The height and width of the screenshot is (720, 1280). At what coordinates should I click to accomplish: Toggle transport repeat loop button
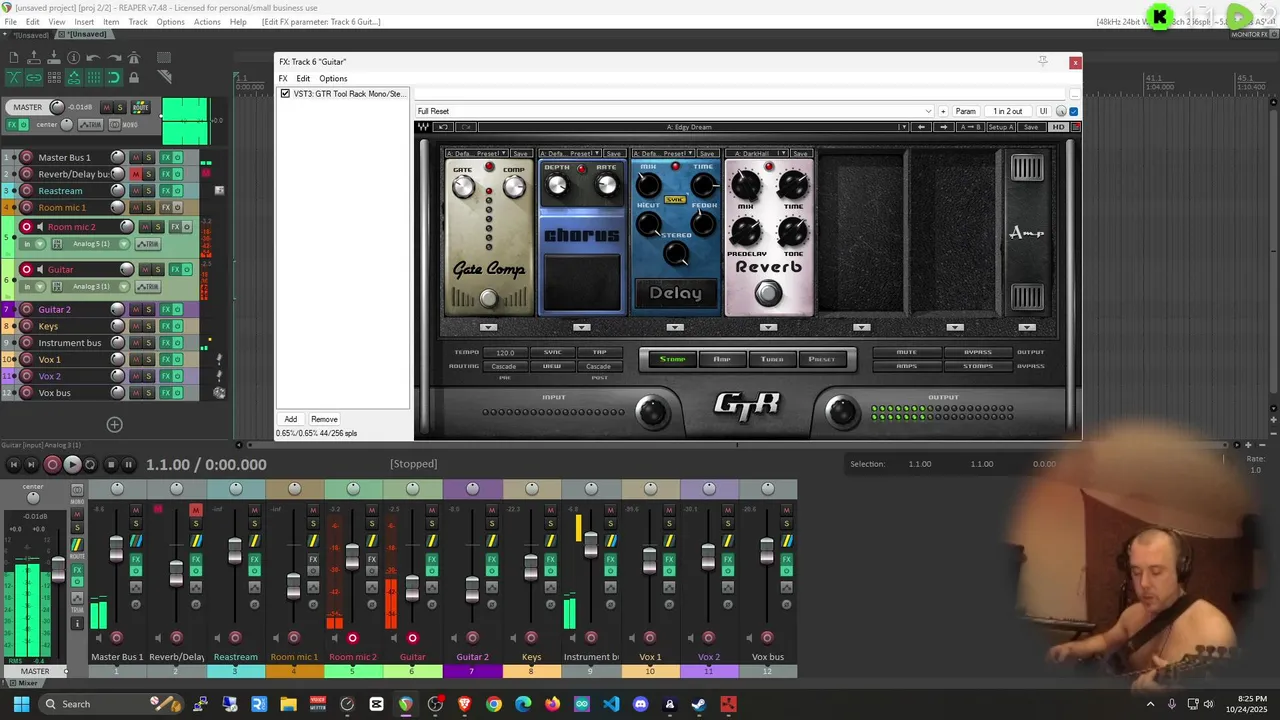[90, 464]
